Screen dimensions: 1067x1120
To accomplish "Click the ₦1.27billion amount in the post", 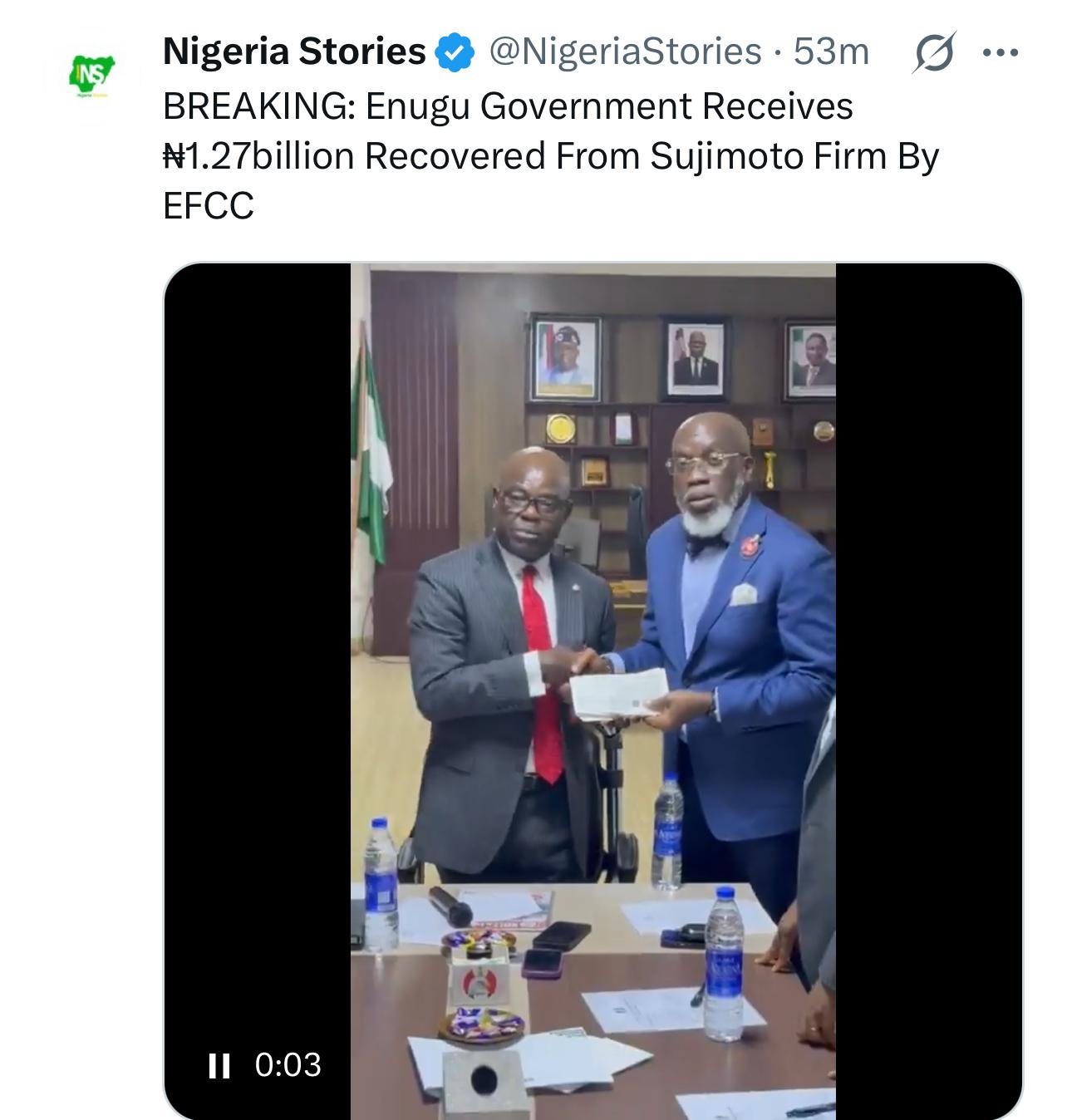I will [x=258, y=156].
